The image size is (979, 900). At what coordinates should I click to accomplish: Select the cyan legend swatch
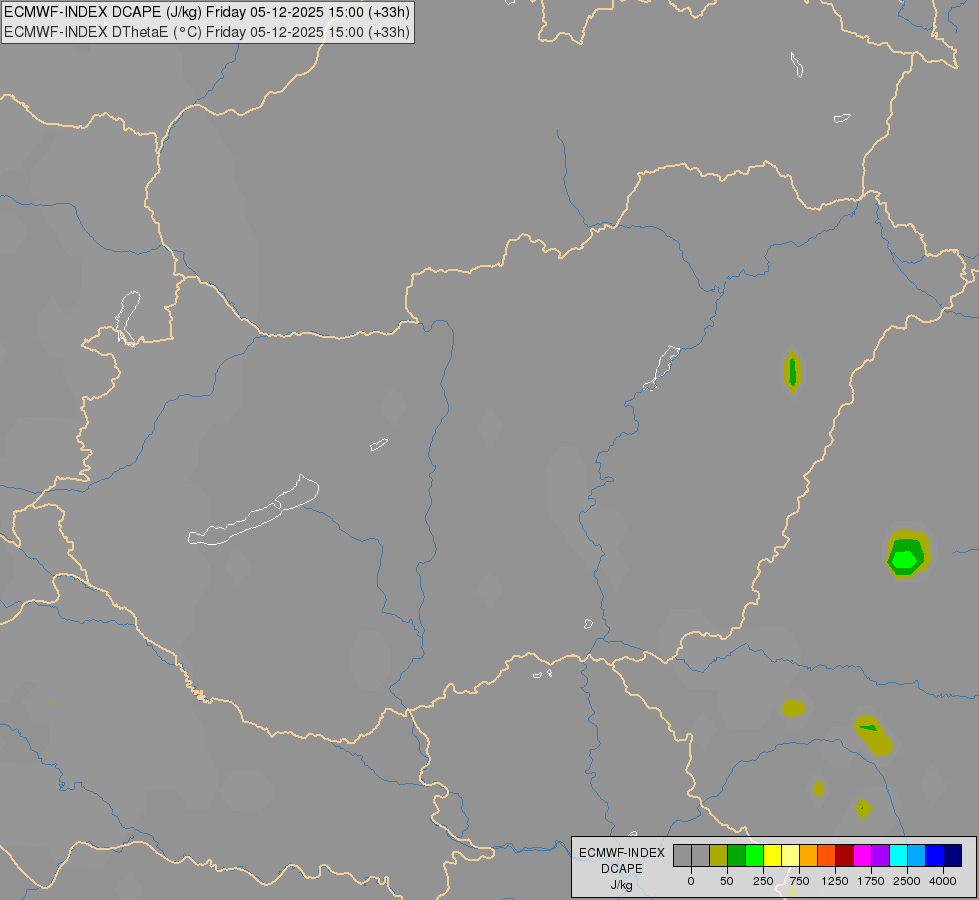click(x=899, y=856)
